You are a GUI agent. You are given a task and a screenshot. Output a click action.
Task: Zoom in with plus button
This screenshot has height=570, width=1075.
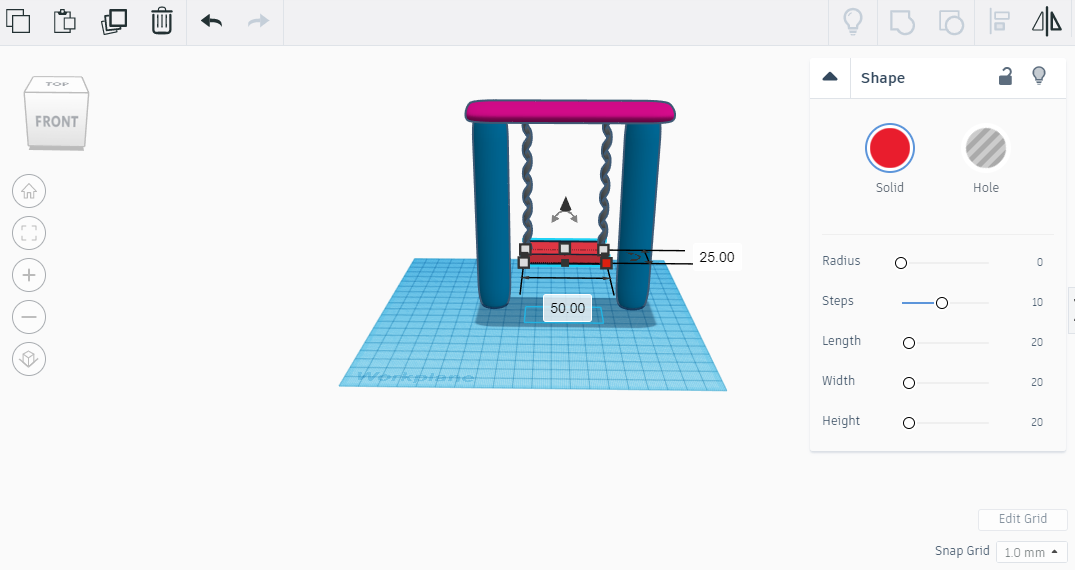29,275
